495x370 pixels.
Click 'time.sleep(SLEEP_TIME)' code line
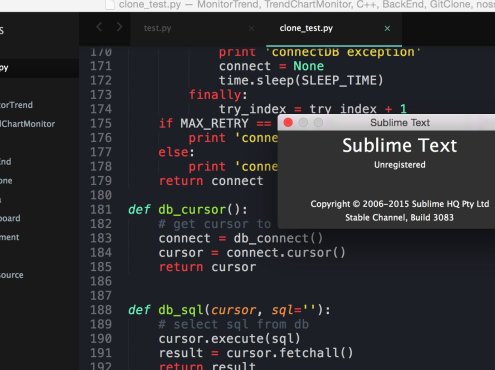click(x=301, y=81)
